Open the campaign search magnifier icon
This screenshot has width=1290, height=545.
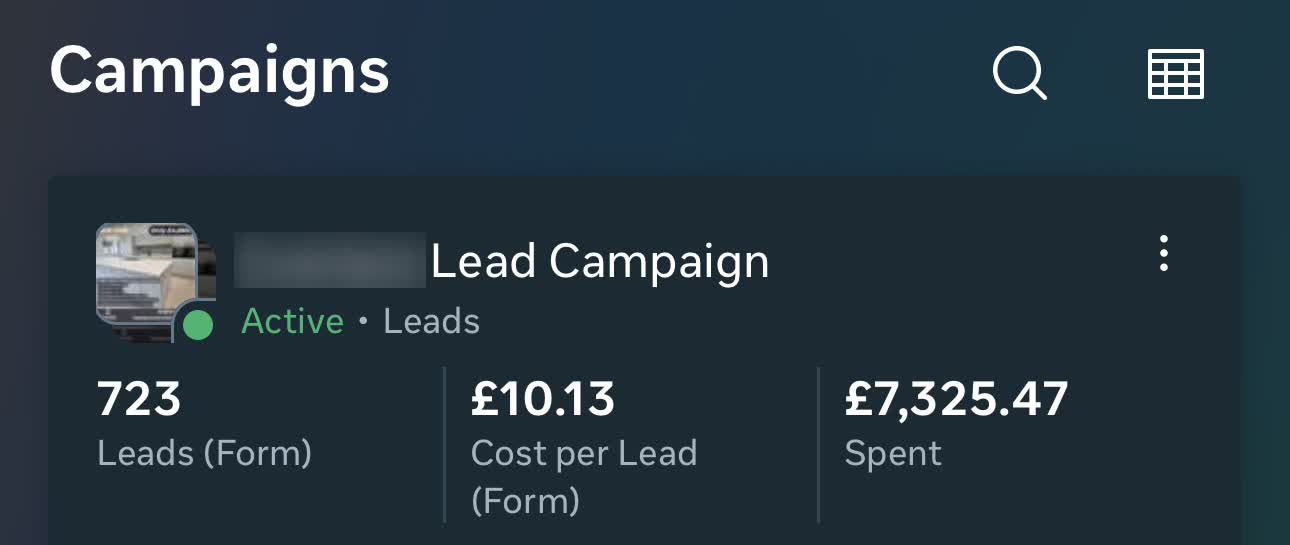tap(1019, 75)
